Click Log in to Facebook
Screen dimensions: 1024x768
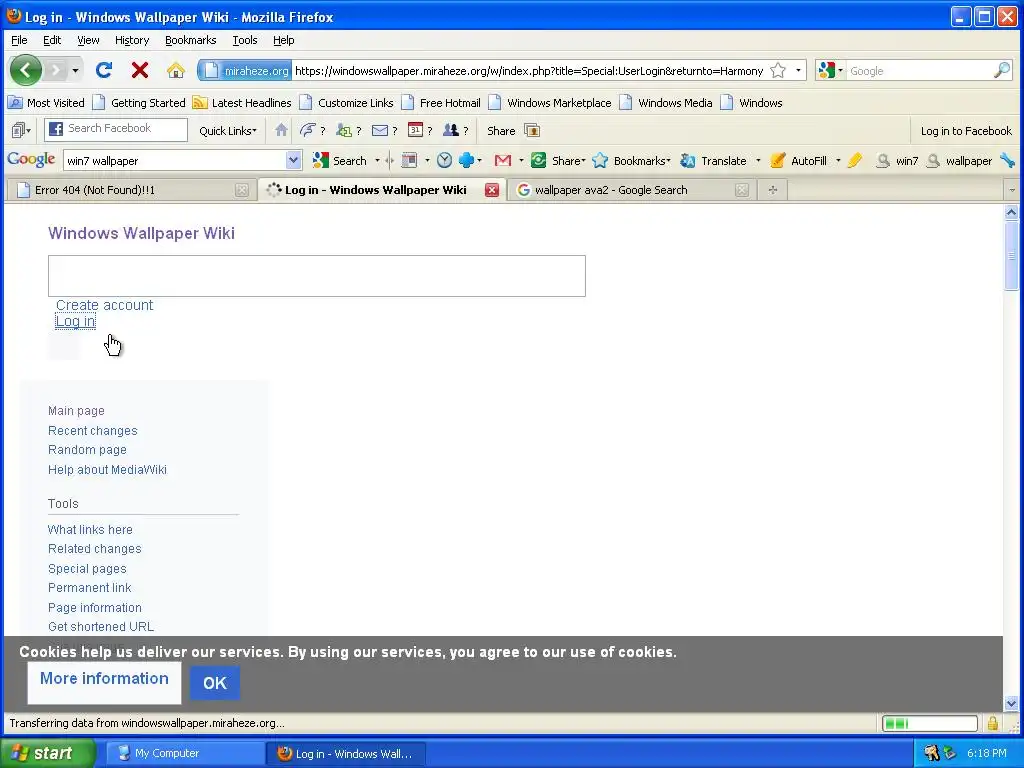(966, 131)
